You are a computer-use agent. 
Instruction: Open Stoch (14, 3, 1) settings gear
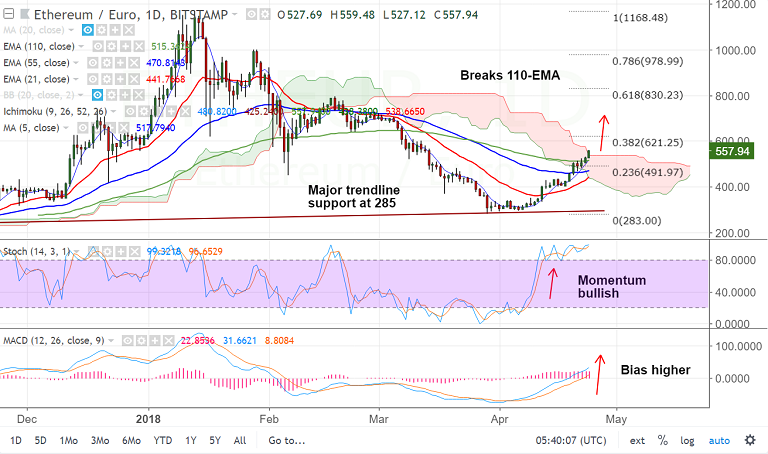coord(107,252)
